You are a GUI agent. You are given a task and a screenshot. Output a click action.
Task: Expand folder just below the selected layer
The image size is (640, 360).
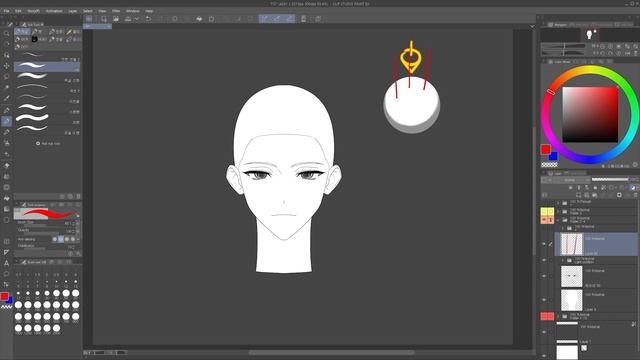pos(563,260)
